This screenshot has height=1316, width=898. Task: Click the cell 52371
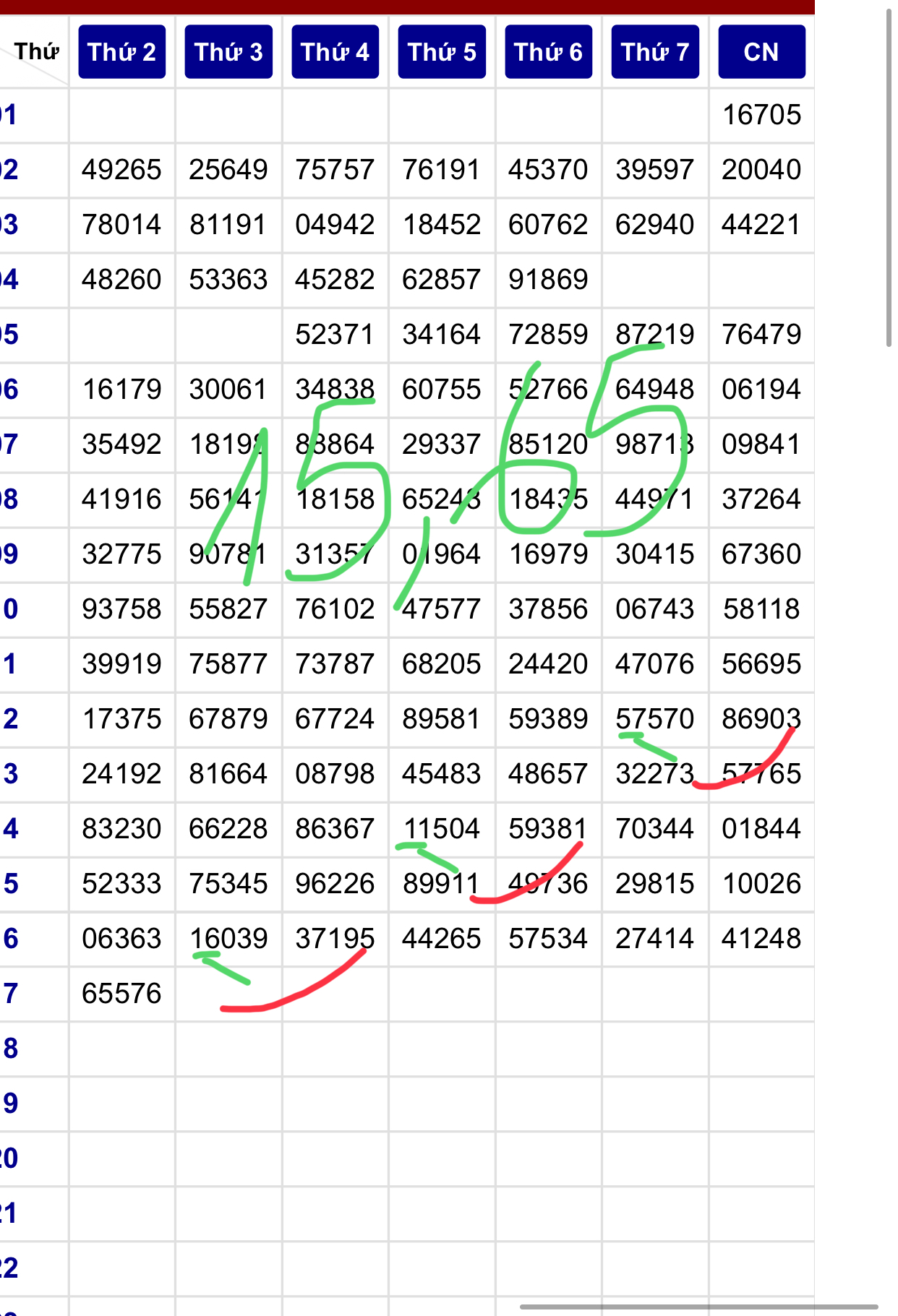335,335
